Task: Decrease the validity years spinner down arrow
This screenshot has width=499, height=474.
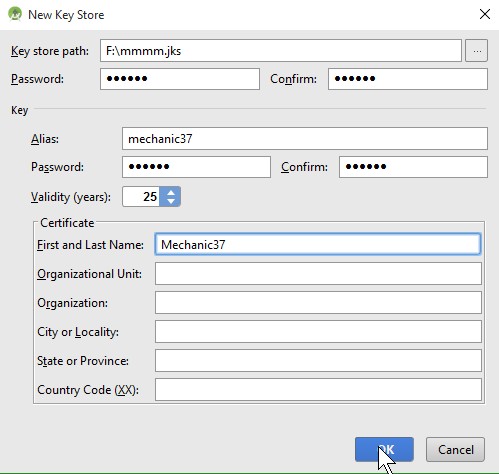Action: pos(171,201)
